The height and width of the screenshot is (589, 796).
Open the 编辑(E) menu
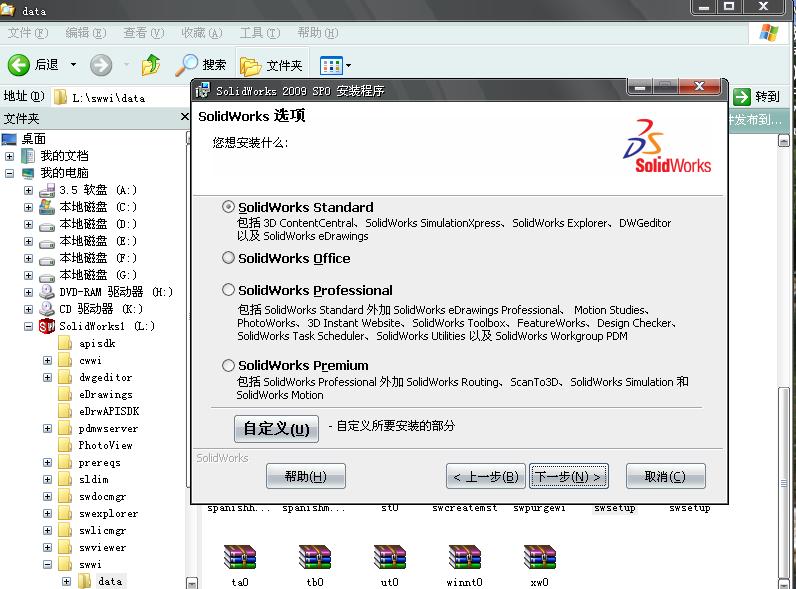coord(86,33)
